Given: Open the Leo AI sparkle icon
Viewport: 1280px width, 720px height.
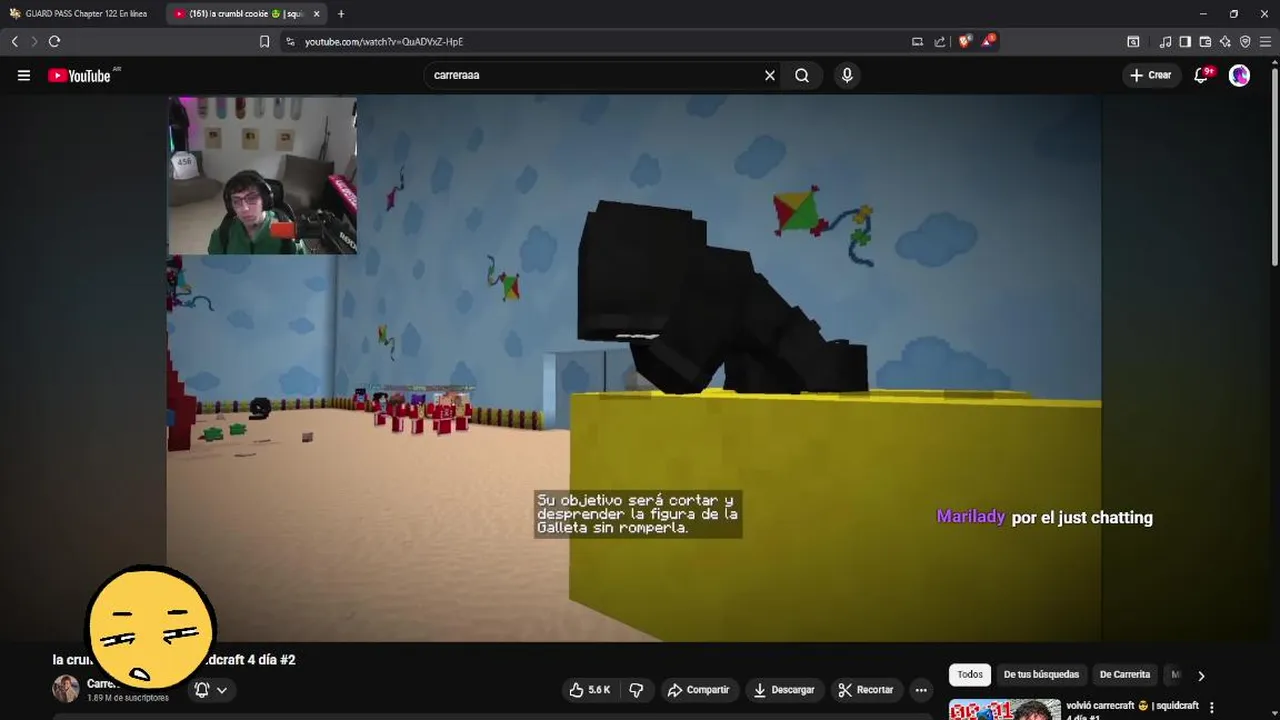Looking at the screenshot, I should (1225, 41).
